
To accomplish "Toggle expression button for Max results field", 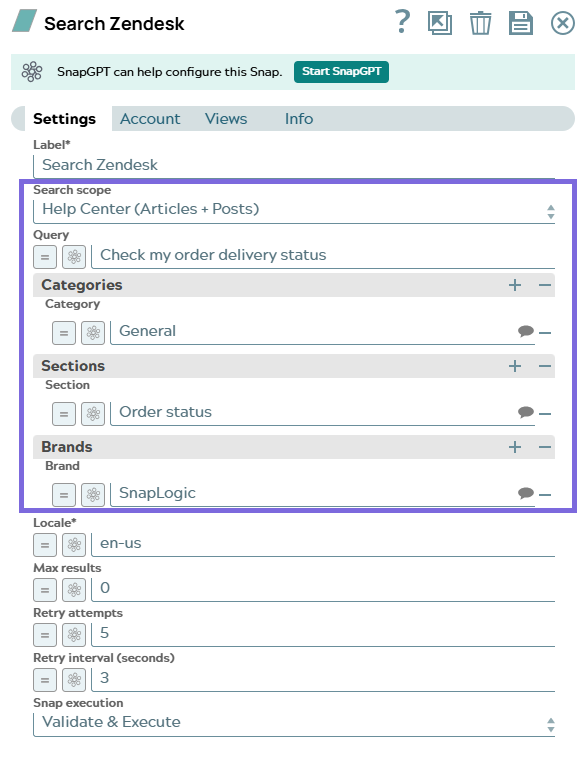I will pos(45,590).
